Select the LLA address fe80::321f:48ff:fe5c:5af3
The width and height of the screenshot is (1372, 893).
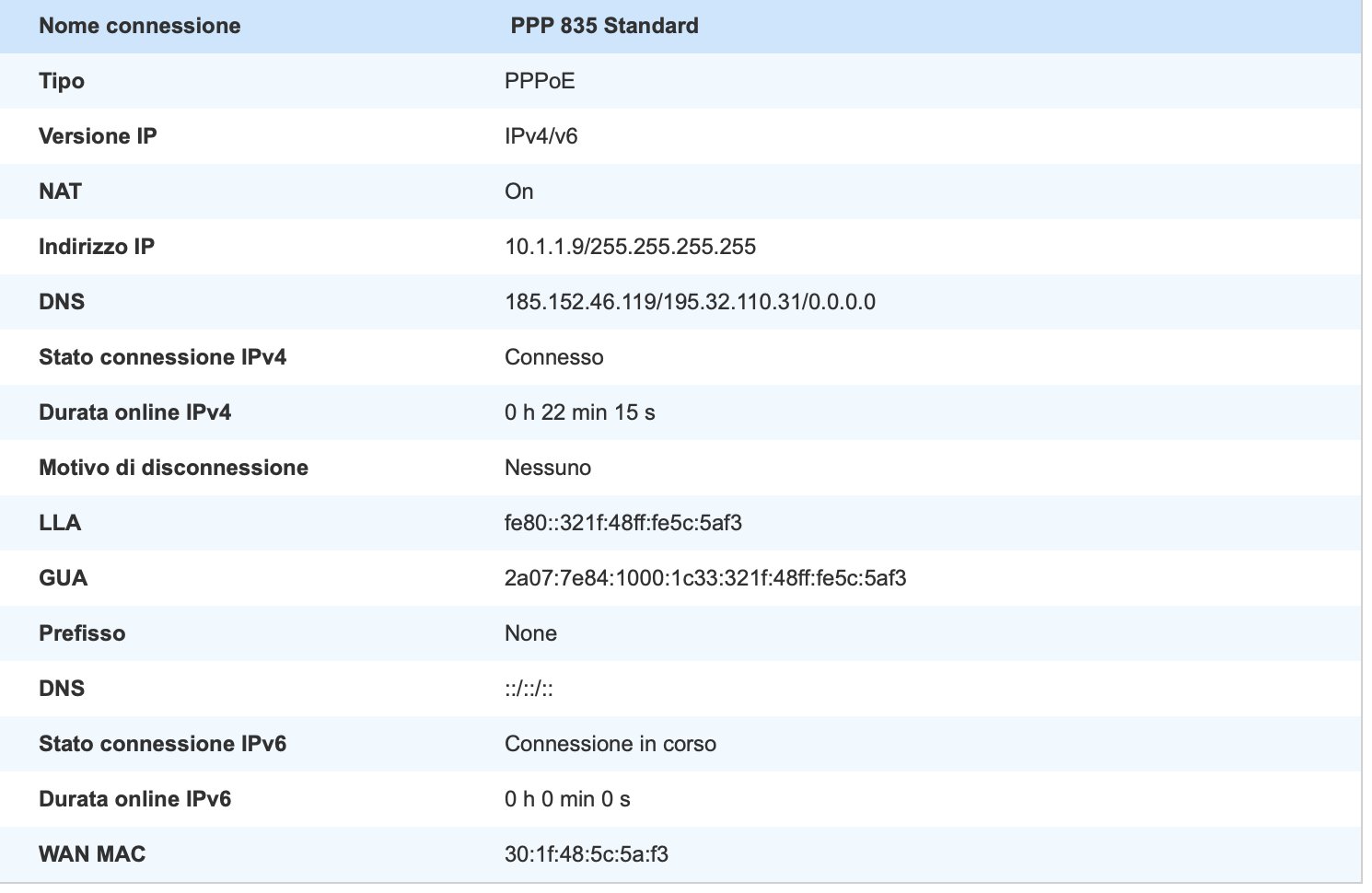622,523
